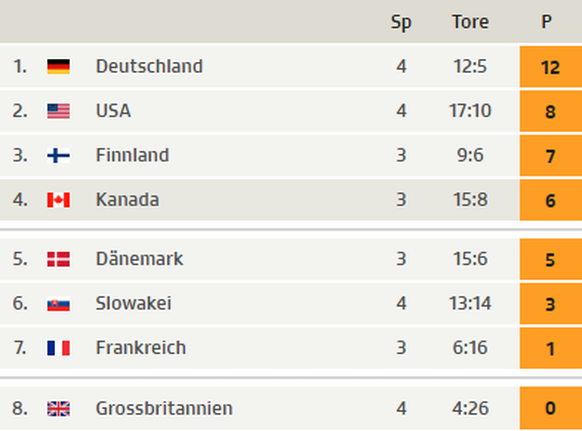Select the Finnland team name
The image size is (582, 431).
coord(133,155)
